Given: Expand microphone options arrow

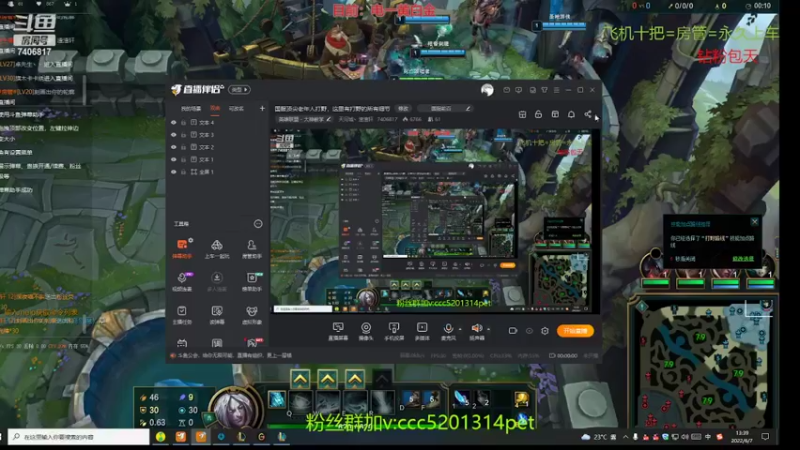Looking at the screenshot, I should (460, 329).
